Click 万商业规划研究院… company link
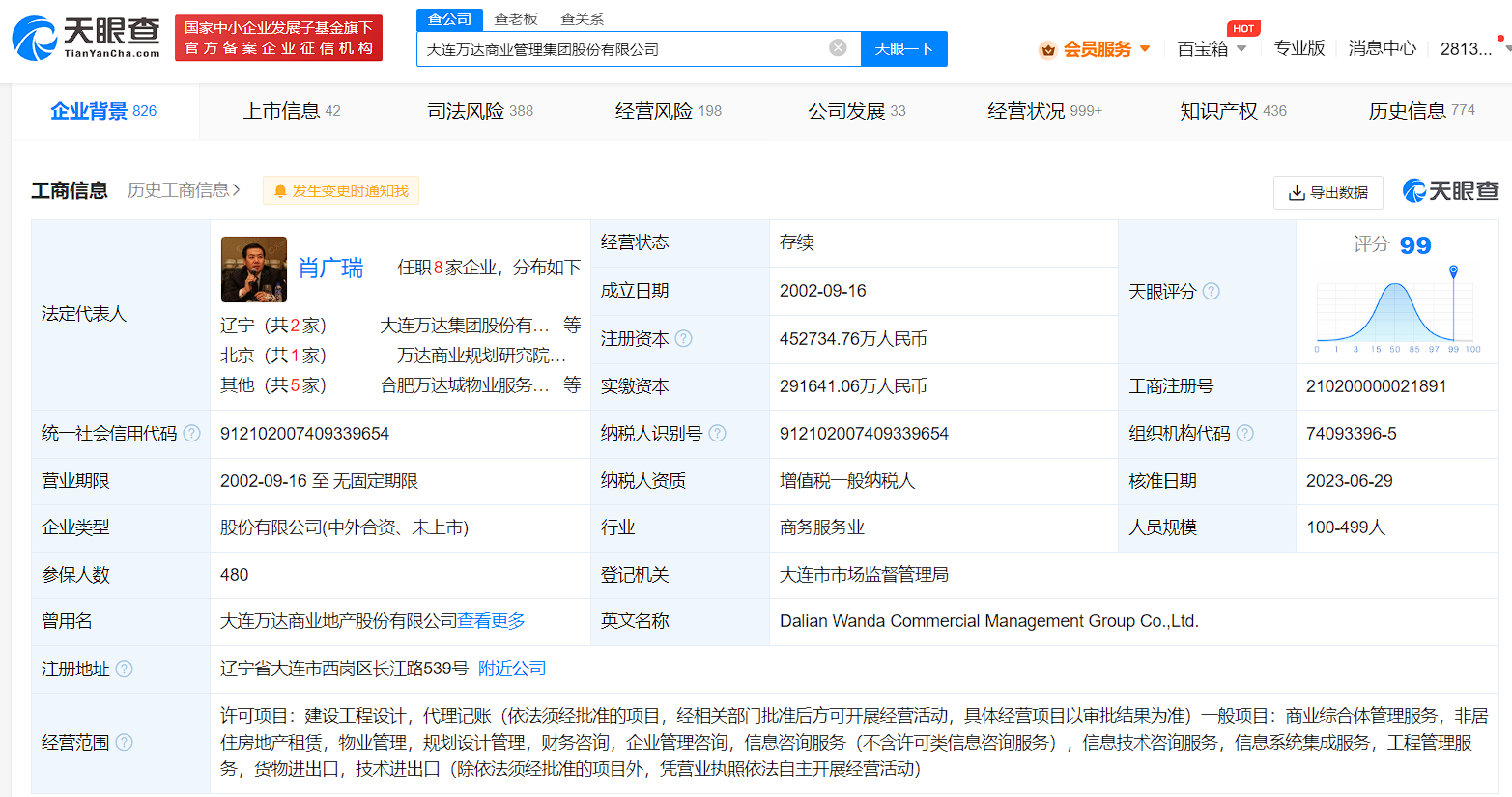This screenshot has width=1512, height=797. (482, 356)
